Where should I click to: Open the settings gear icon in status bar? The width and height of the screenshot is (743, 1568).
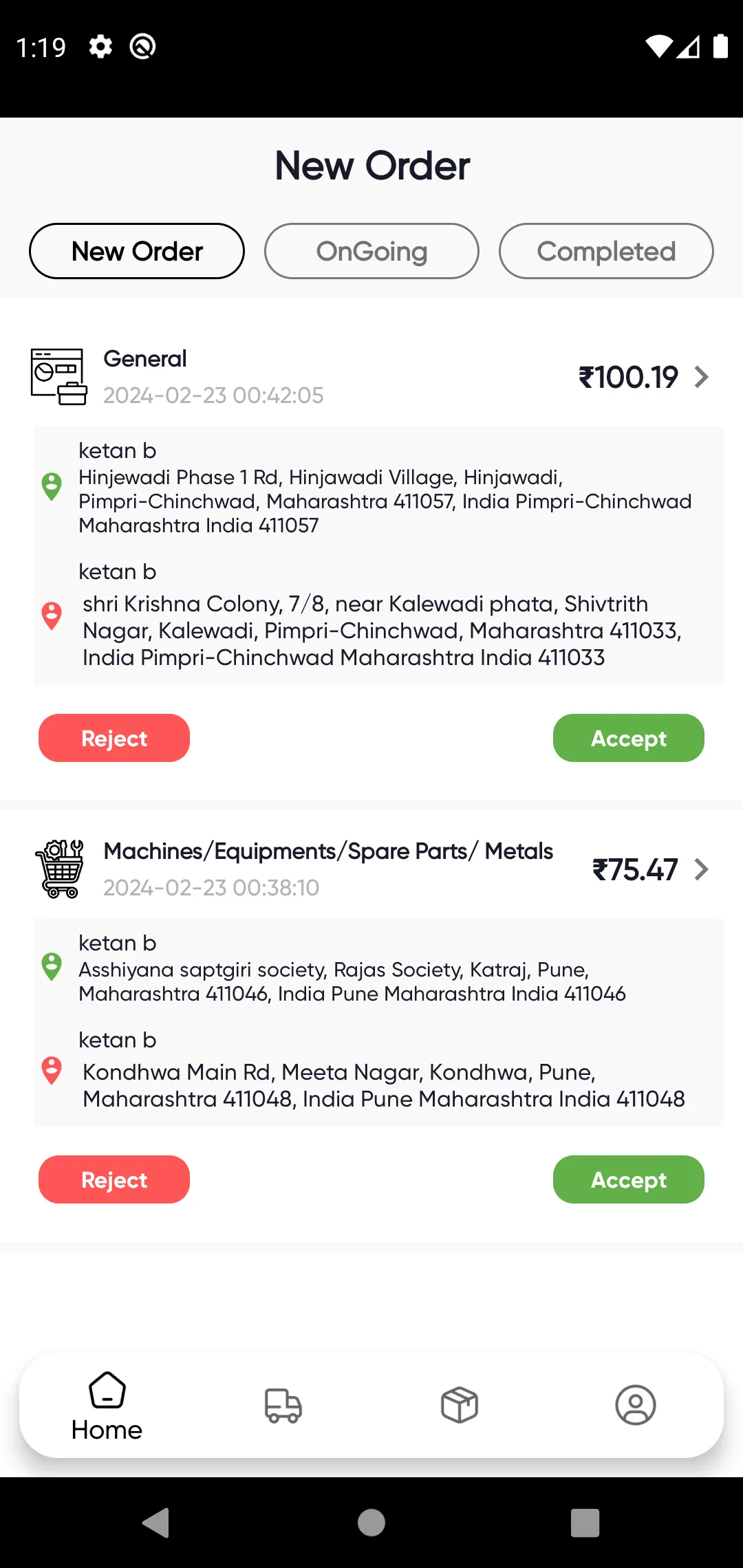click(x=100, y=47)
